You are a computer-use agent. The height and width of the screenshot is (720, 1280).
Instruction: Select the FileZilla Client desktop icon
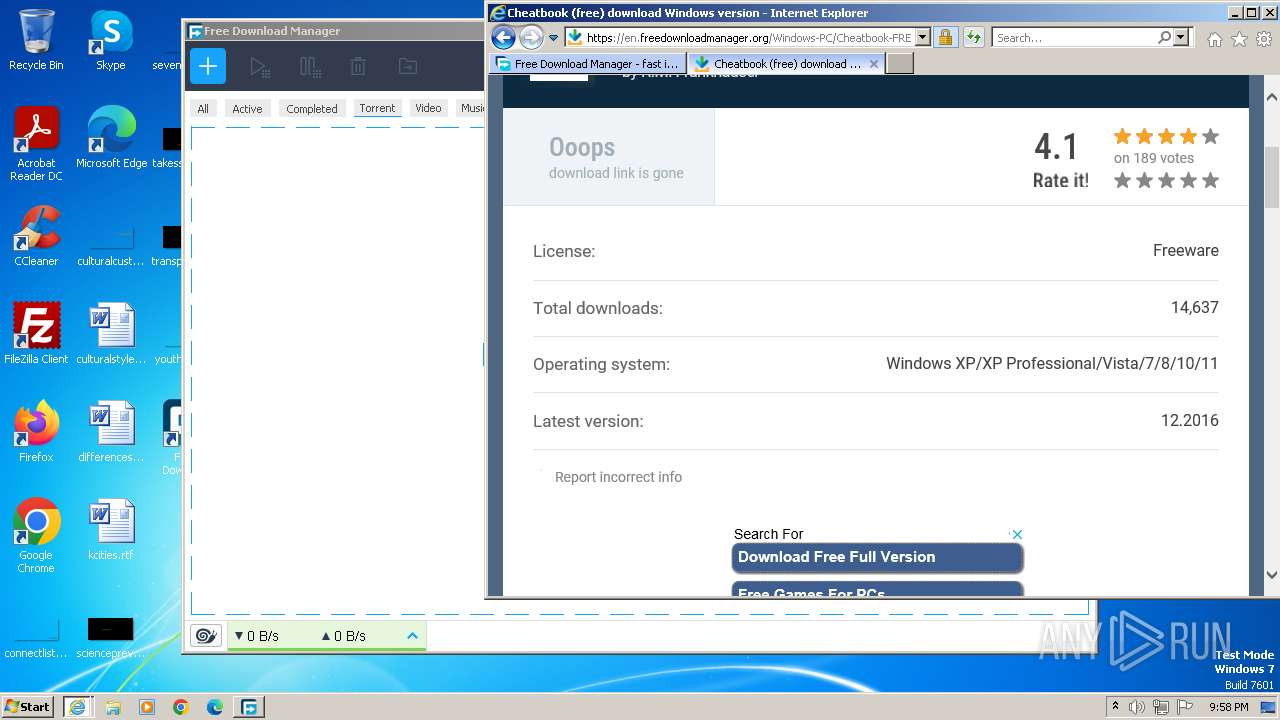tap(36, 334)
